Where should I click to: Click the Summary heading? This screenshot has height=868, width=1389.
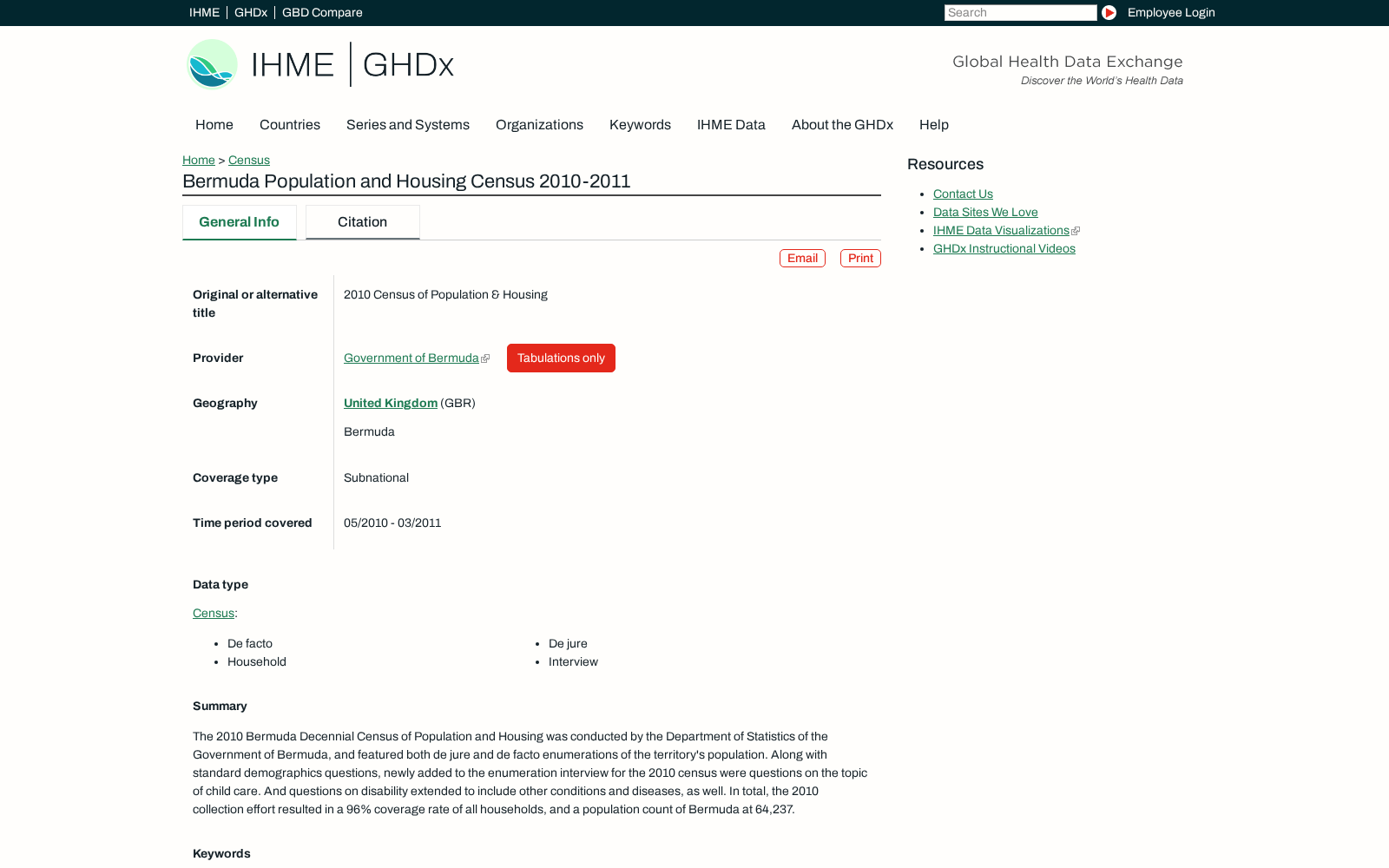pos(220,707)
